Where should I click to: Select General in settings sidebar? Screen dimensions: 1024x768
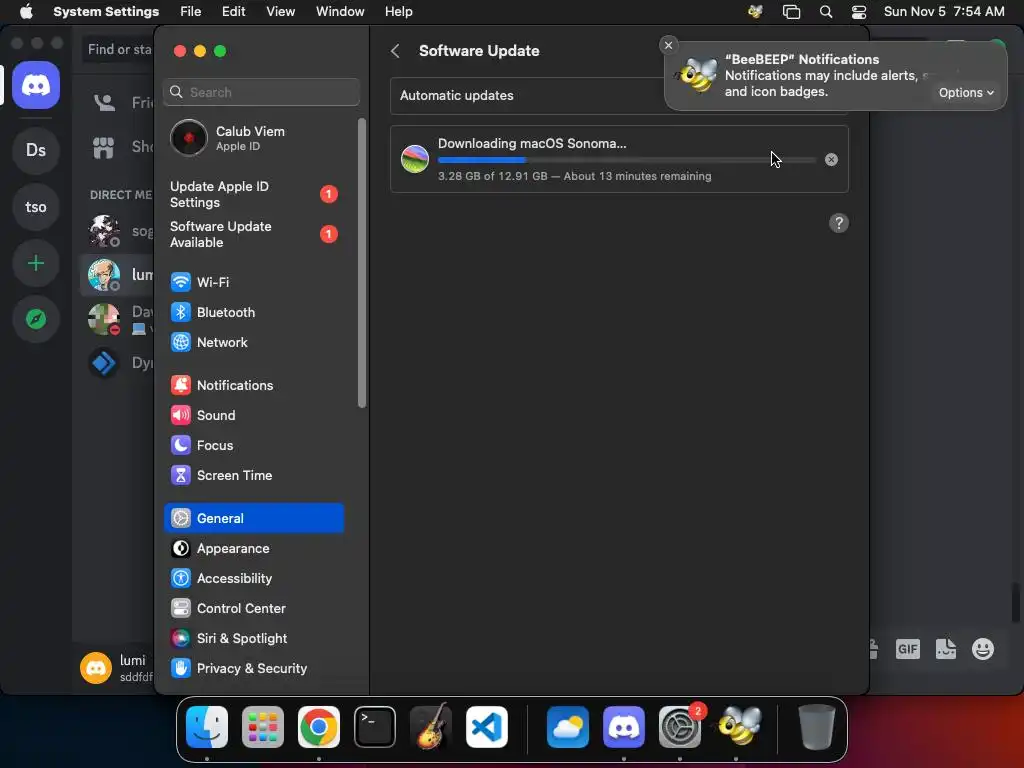pyautogui.click(x=253, y=519)
